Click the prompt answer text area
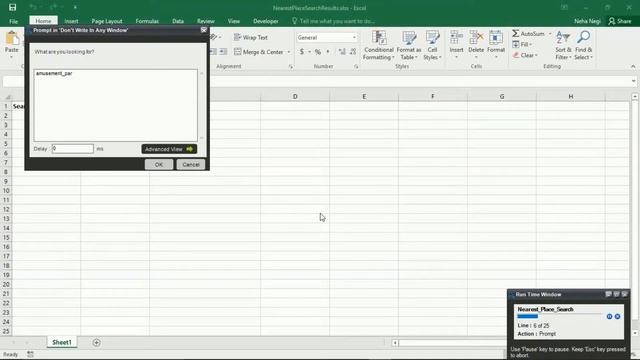Image resolution: width=640 pixels, height=360 pixels. [x=116, y=105]
